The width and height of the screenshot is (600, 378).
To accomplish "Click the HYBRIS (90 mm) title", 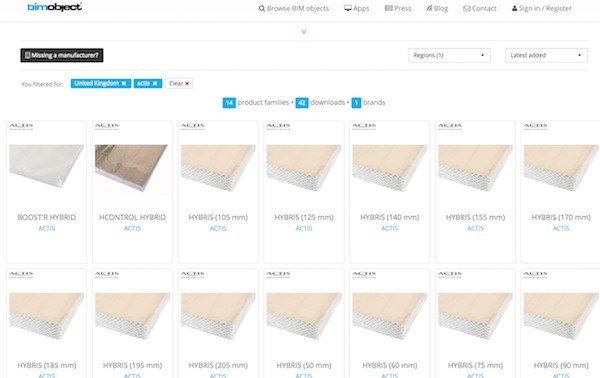I will tap(561, 365).
